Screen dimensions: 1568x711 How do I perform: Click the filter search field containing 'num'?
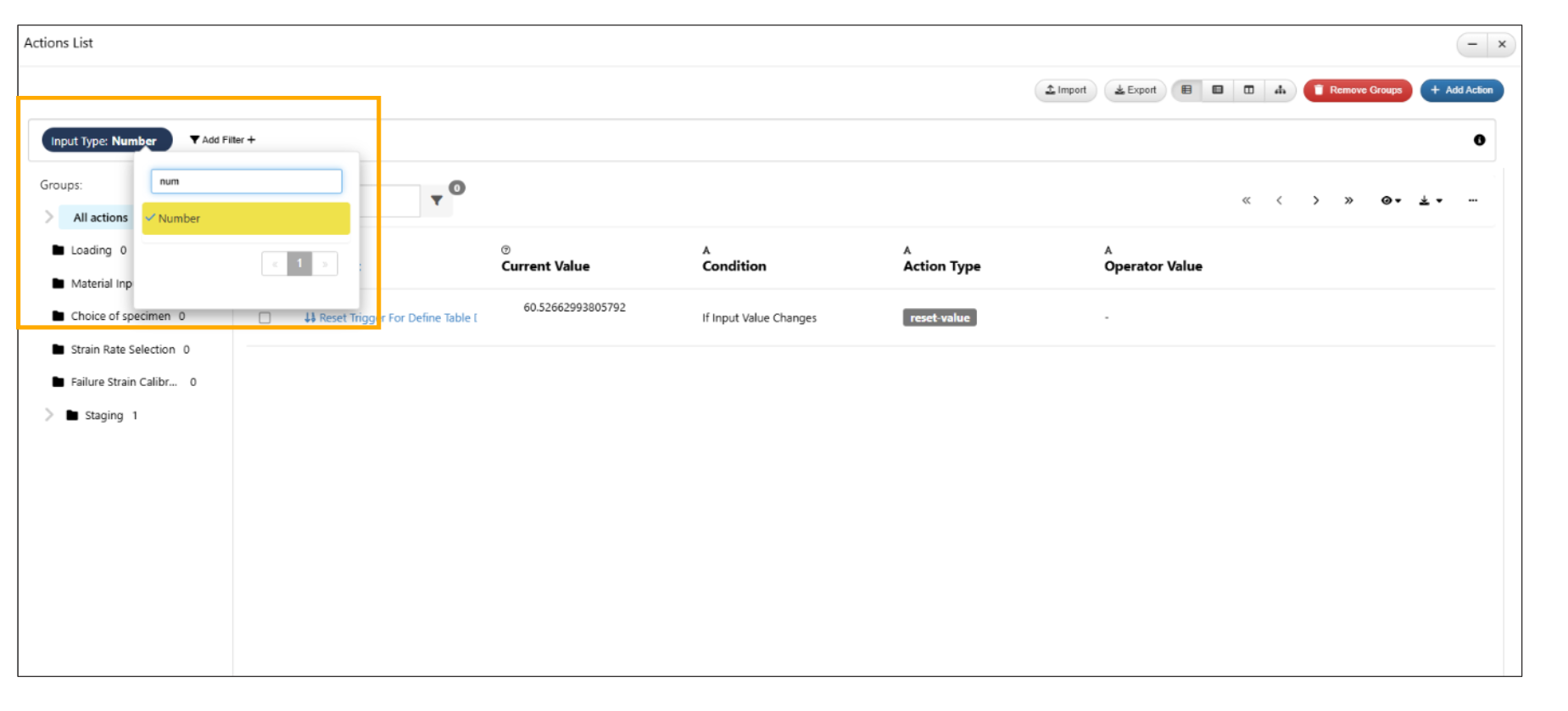tap(246, 182)
